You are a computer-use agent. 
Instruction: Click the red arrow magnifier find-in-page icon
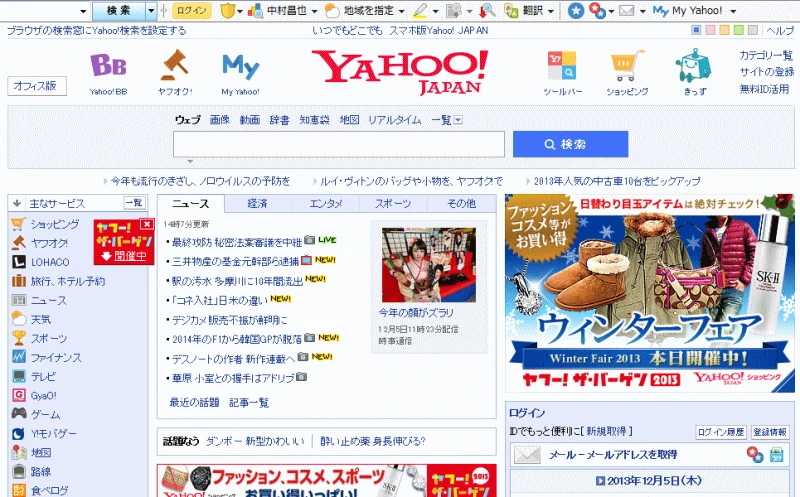[487, 11]
